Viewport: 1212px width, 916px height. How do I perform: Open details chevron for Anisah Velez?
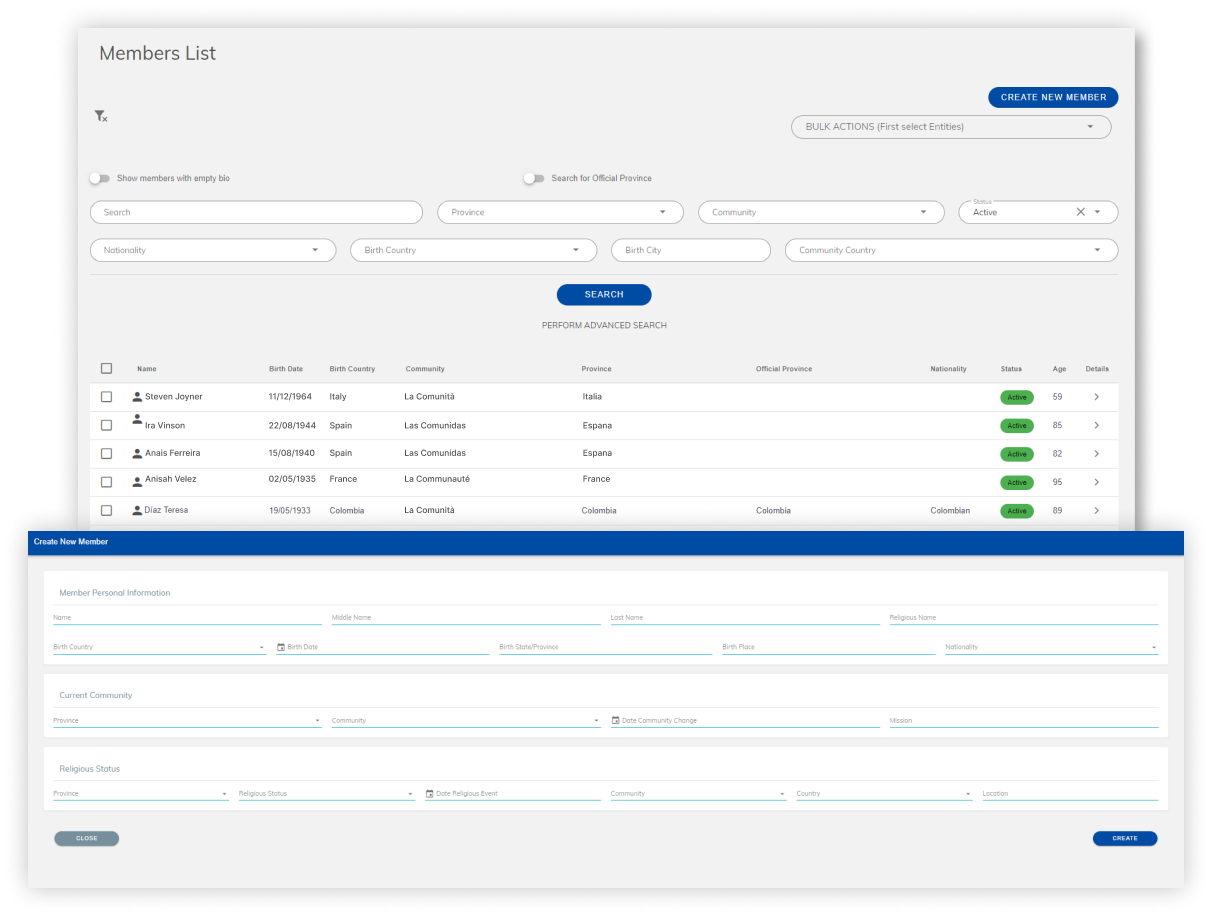coord(1097,481)
